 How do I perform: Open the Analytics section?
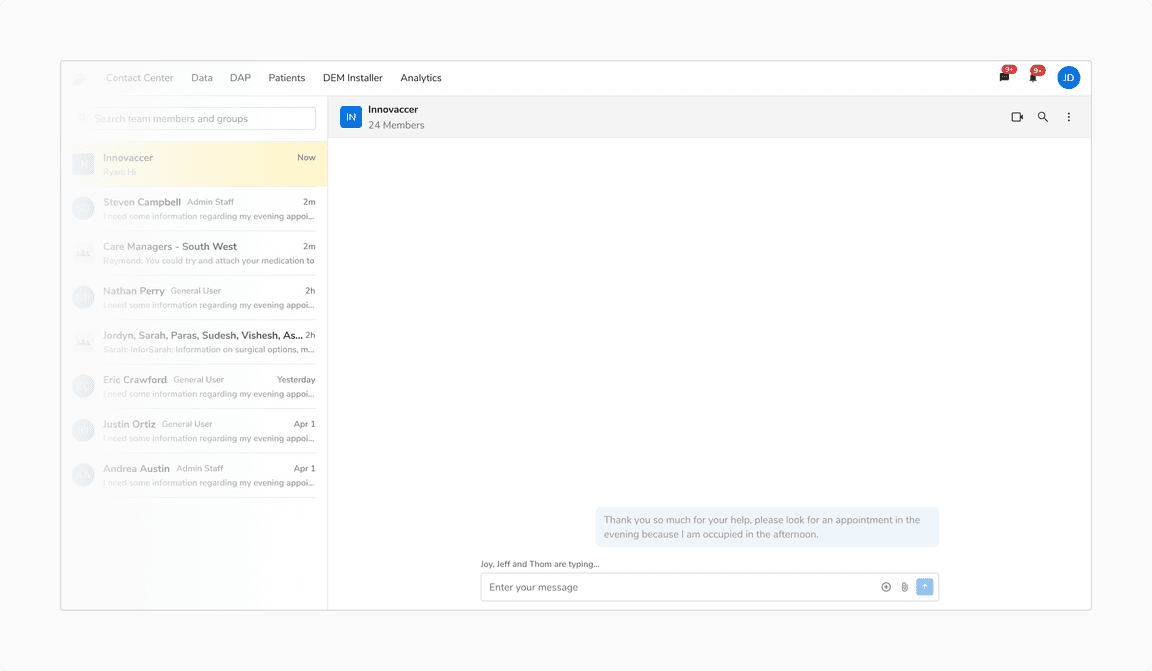(420, 77)
